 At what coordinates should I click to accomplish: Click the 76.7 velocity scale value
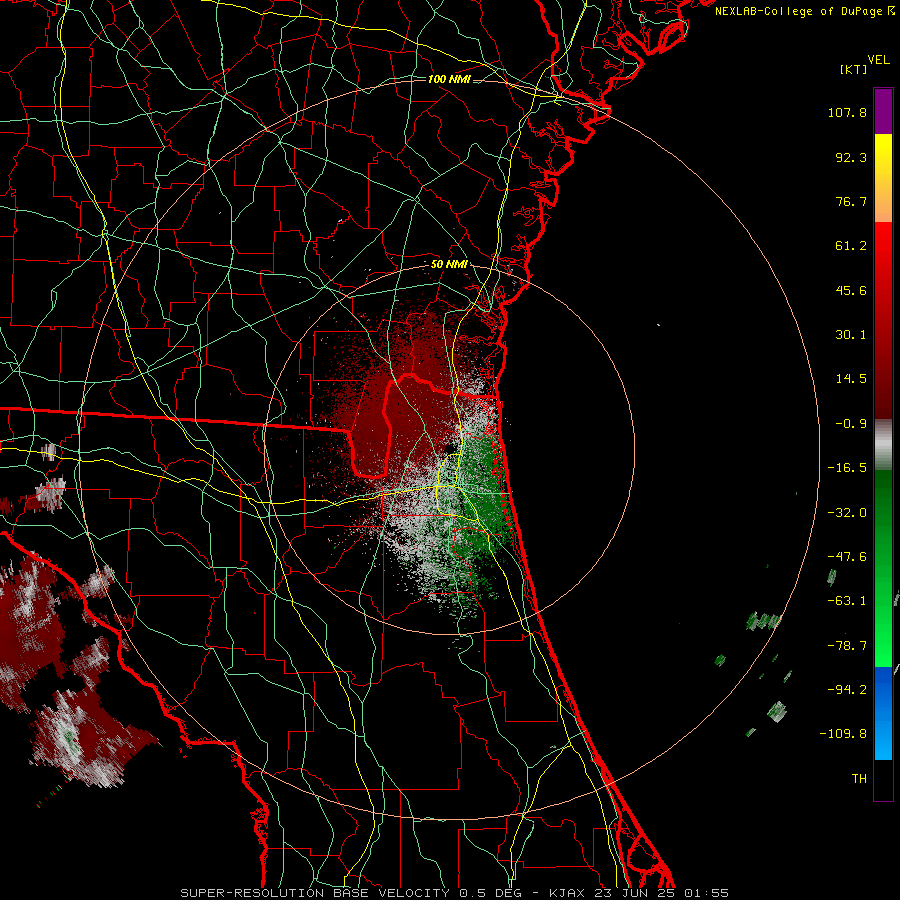tap(851, 201)
